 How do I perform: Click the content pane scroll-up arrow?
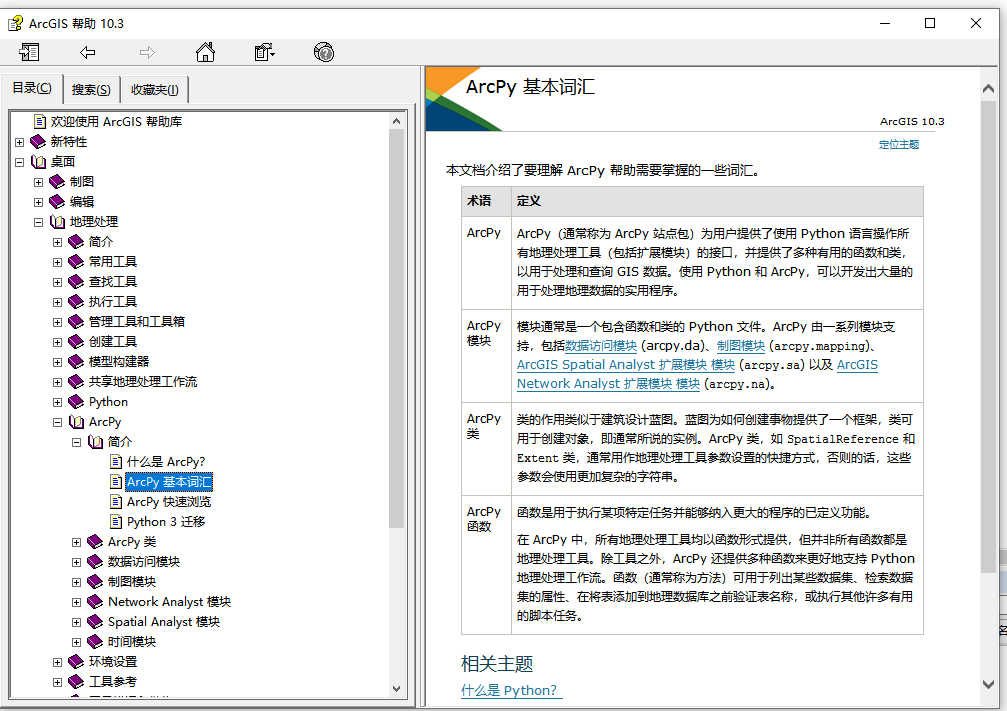pos(988,89)
